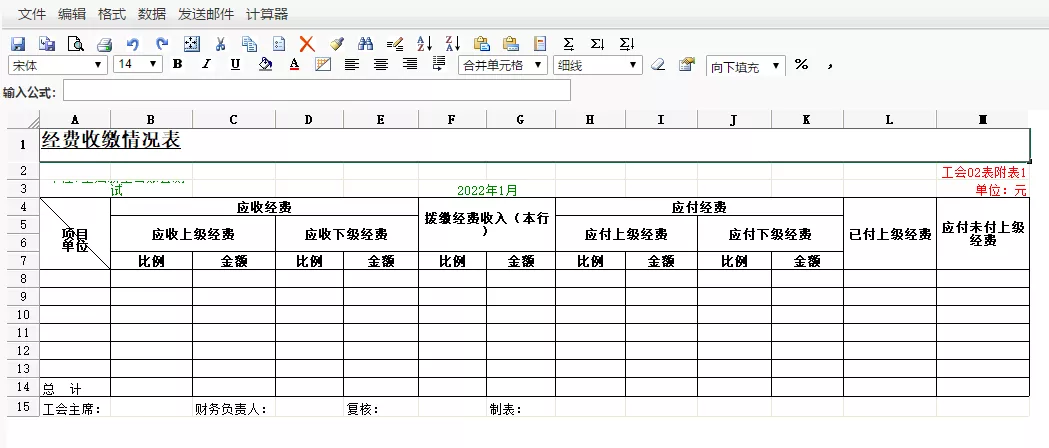Open the 文件 menu
Screen dimensions: 1049x448
33,14
